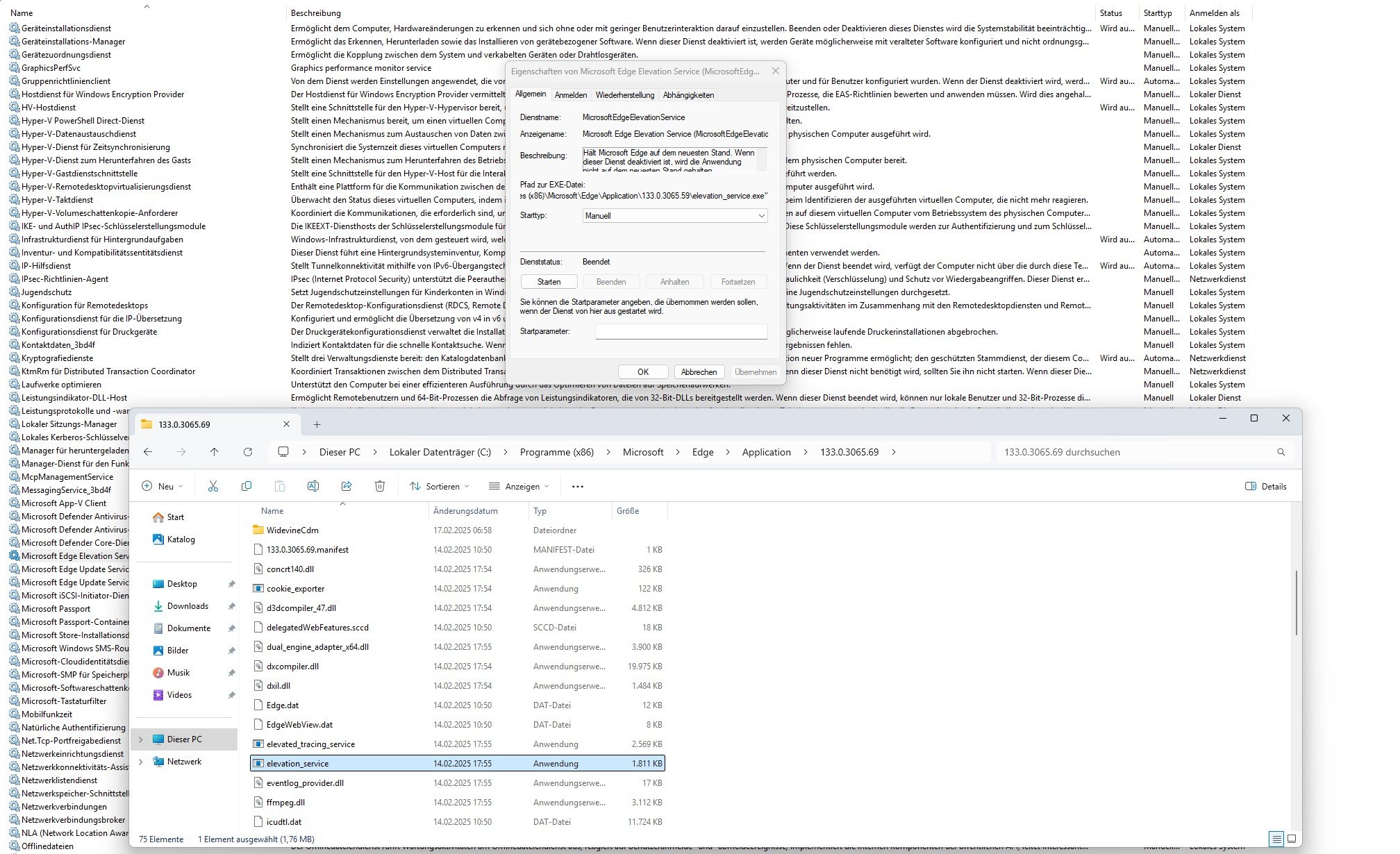
Task: Open the Abhängigkeiten tab
Action: coord(688,95)
